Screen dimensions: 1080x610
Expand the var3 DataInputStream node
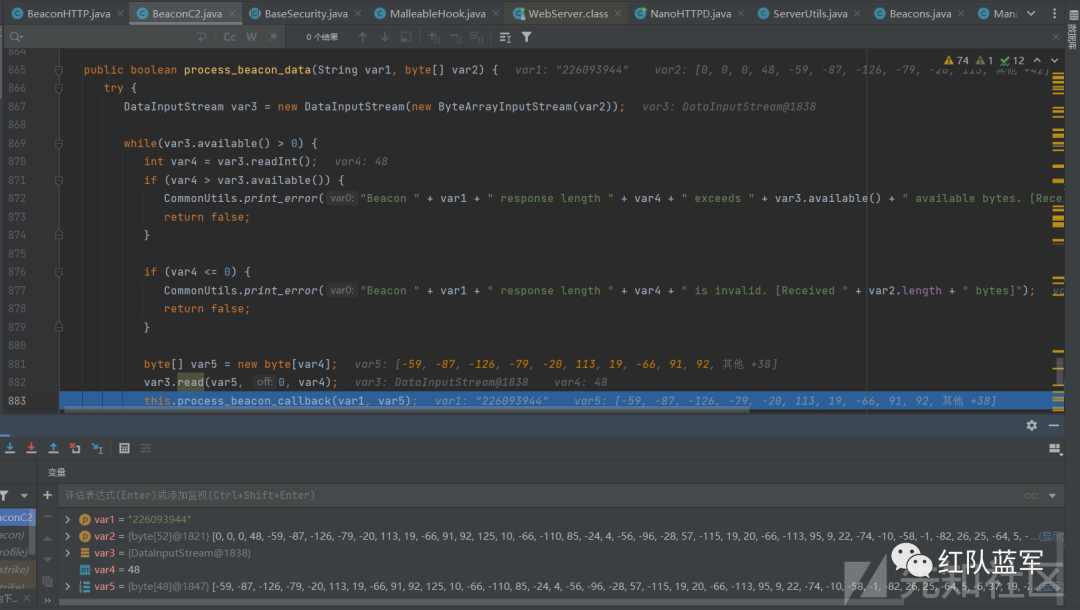coord(68,553)
